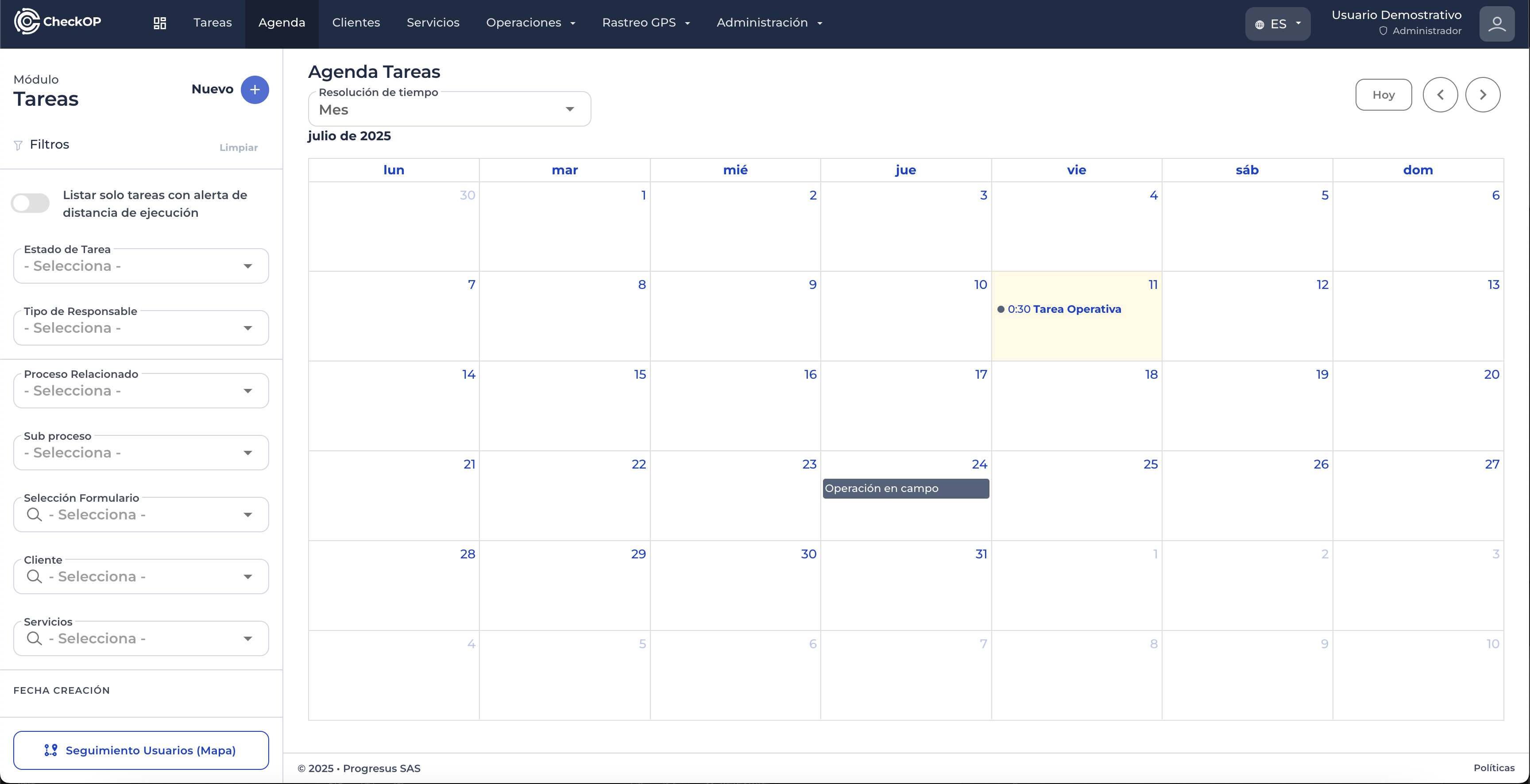Go to previous month arrow
1530x784 pixels.
1440,94
